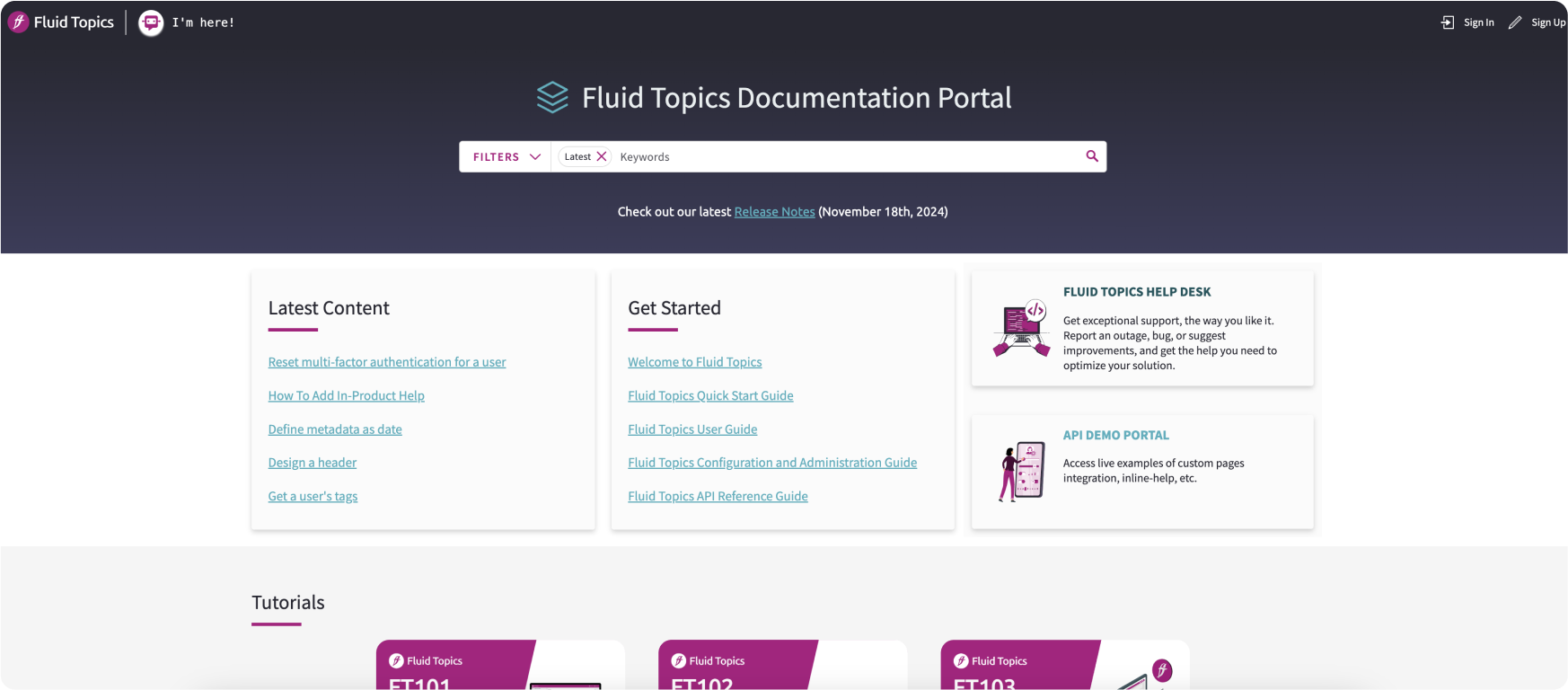Click the Tutorials section heading
This screenshot has height=690, width=1568.
[288, 603]
